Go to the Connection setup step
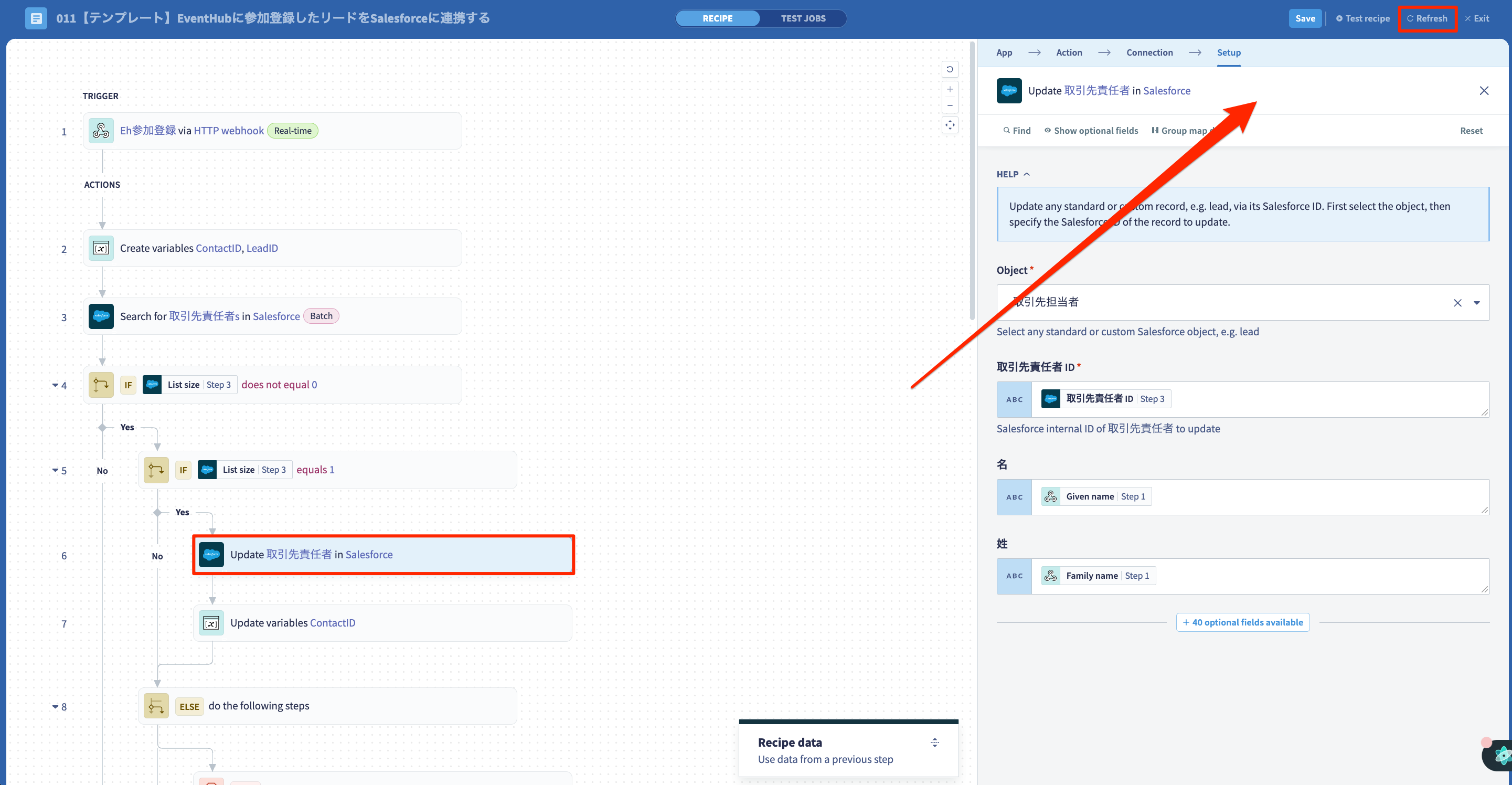 [1149, 52]
